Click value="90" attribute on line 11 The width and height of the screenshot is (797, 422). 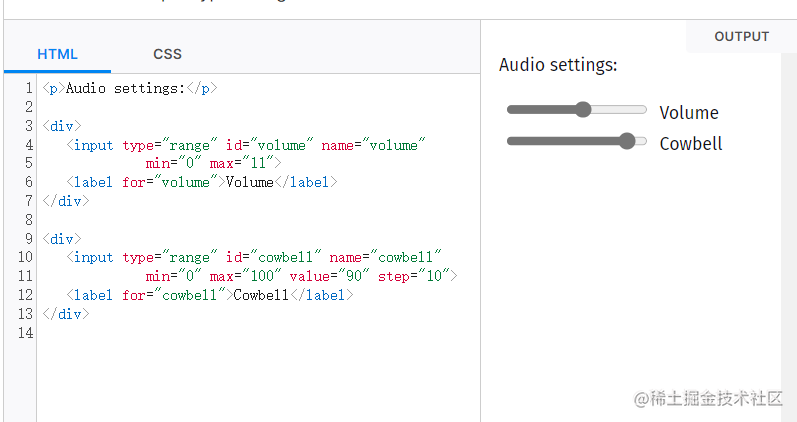click(x=329, y=276)
